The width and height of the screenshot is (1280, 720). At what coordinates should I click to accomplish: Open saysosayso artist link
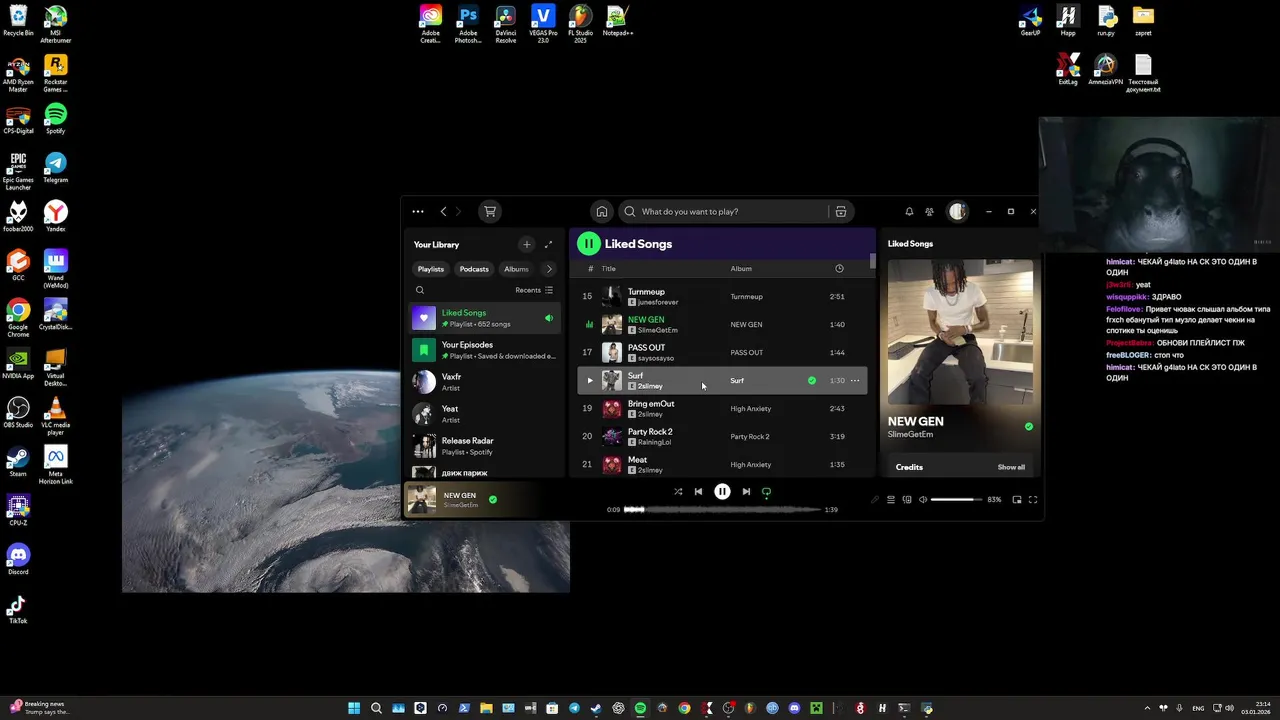pos(656,358)
